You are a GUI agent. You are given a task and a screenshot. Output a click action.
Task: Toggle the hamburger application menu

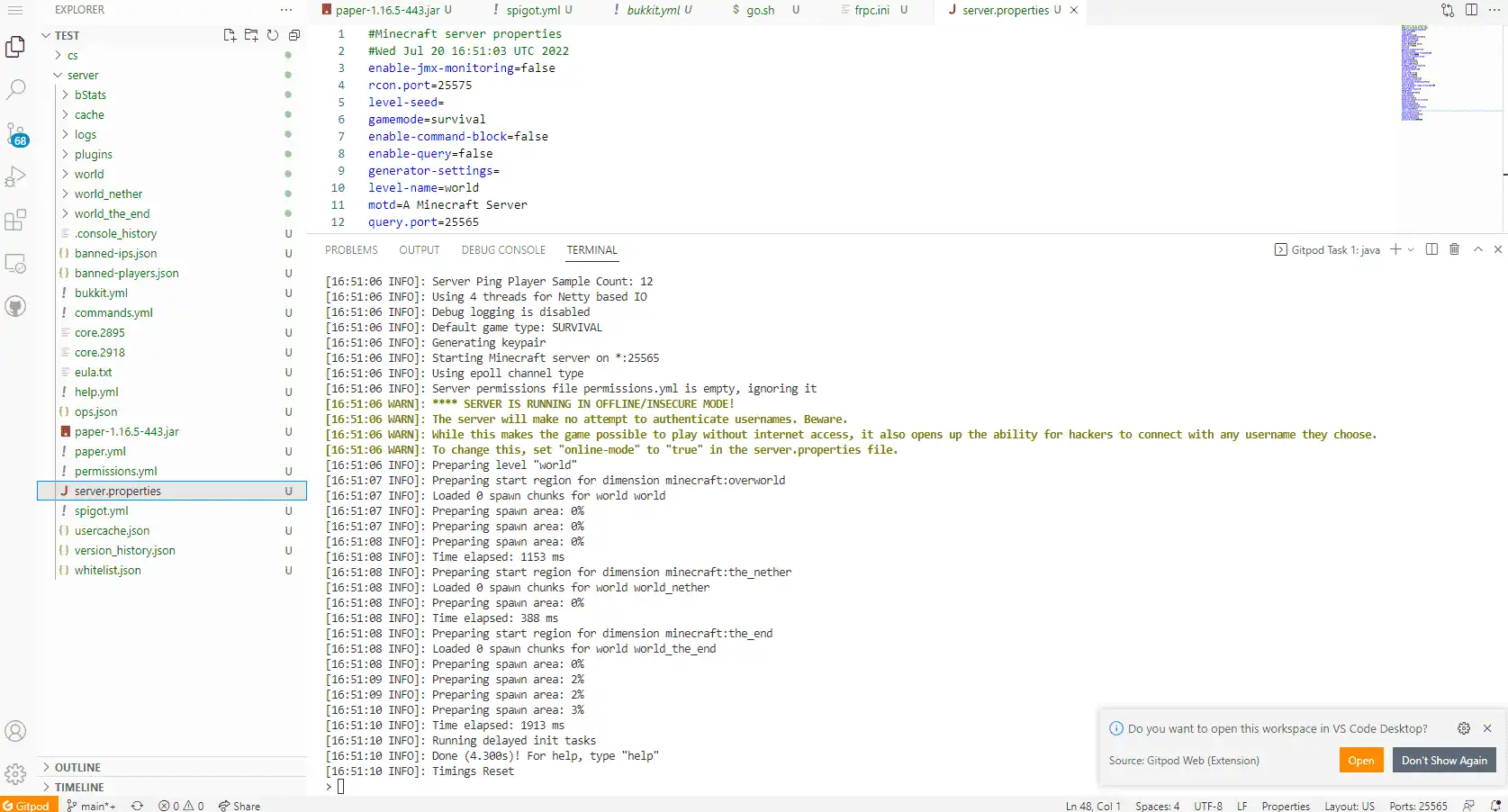point(15,10)
